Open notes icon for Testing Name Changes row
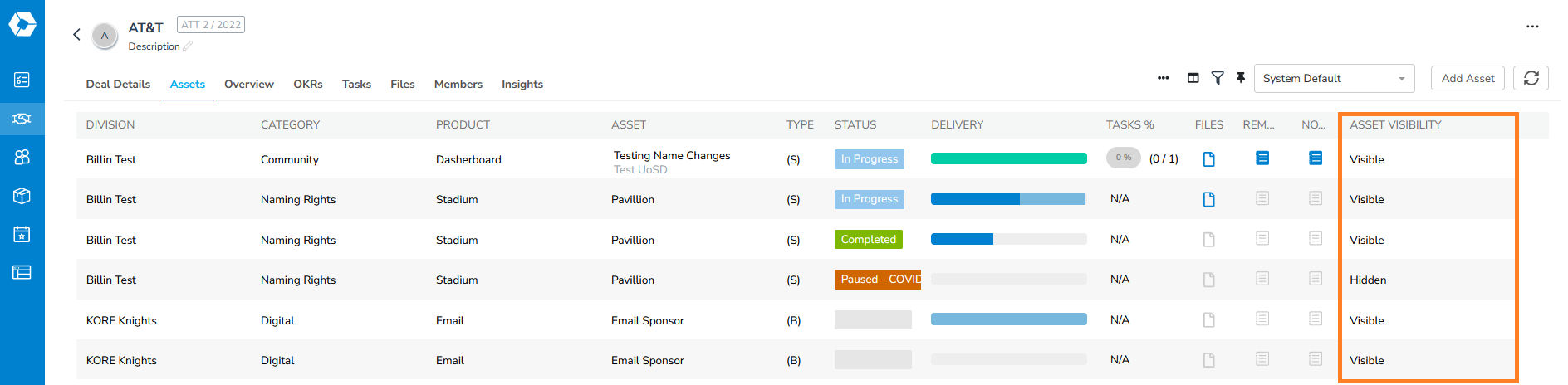The image size is (1568, 385). coord(1316,158)
